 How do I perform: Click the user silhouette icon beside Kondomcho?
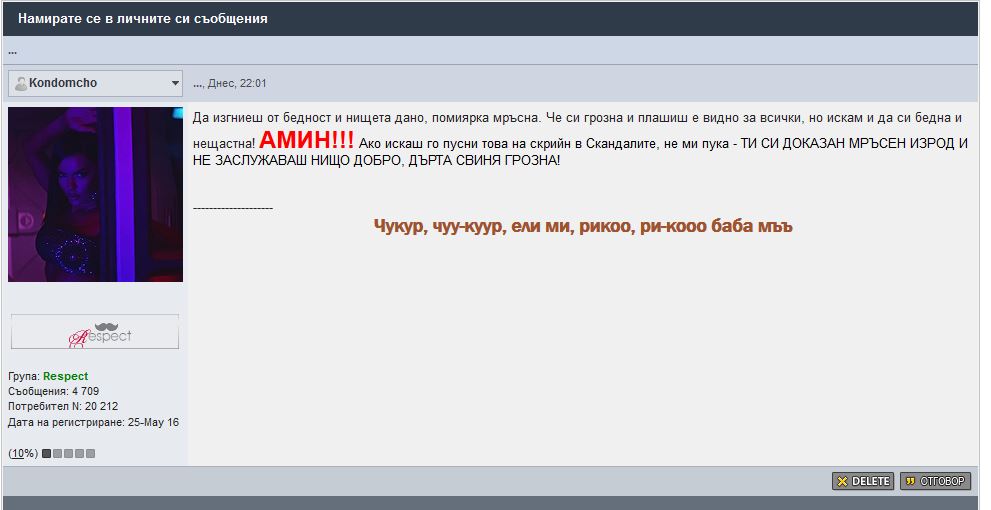[21, 83]
